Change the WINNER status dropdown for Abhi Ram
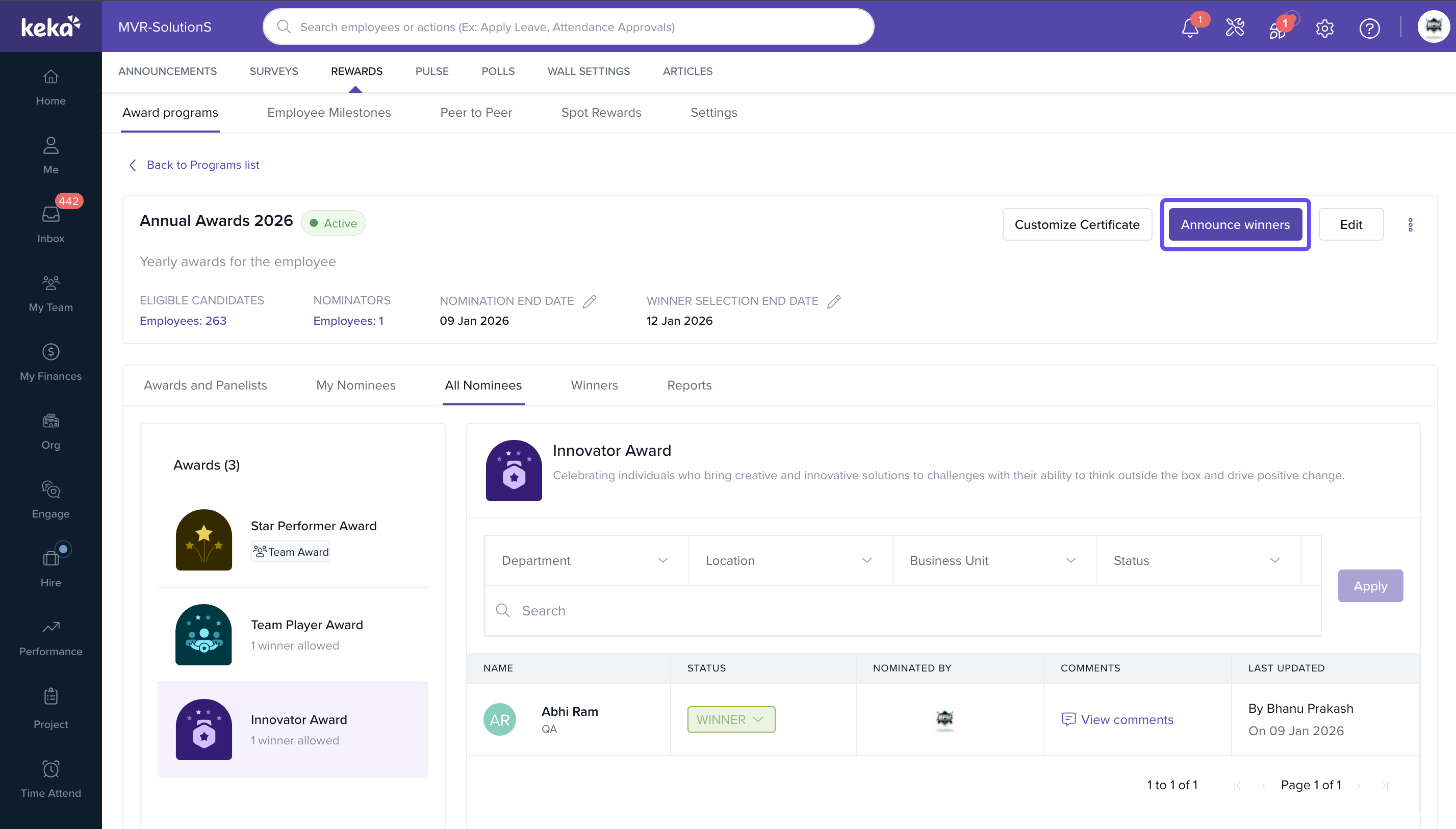Screen dimensions: 1456x829 [x=731, y=719]
